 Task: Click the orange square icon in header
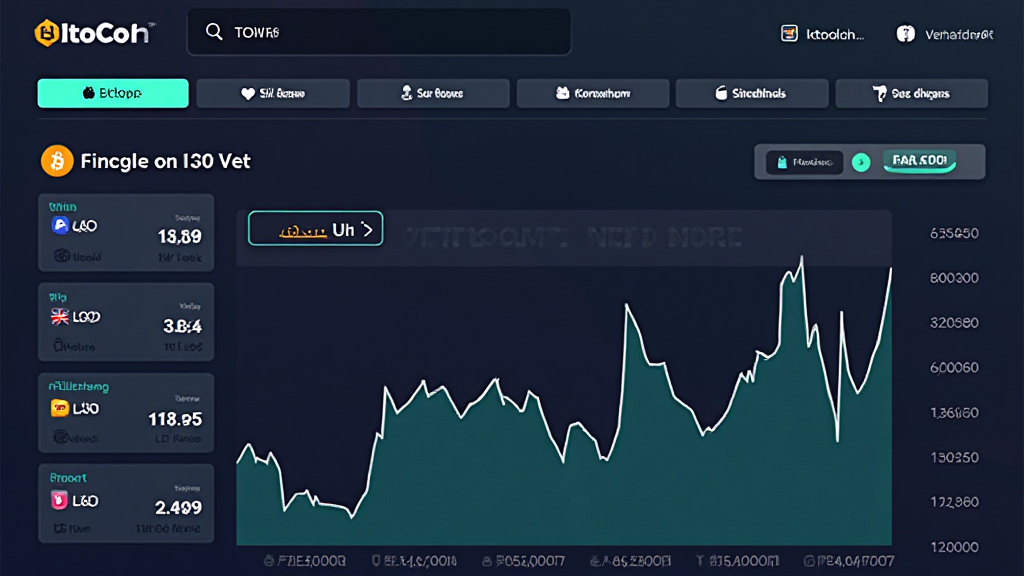point(789,34)
